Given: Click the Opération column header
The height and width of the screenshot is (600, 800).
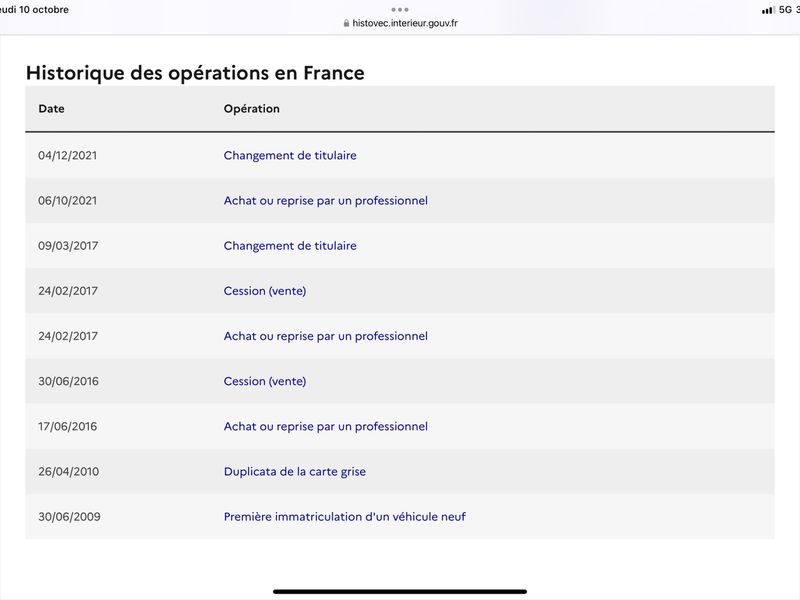Looking at the screenshot, I should coord(252,109).
